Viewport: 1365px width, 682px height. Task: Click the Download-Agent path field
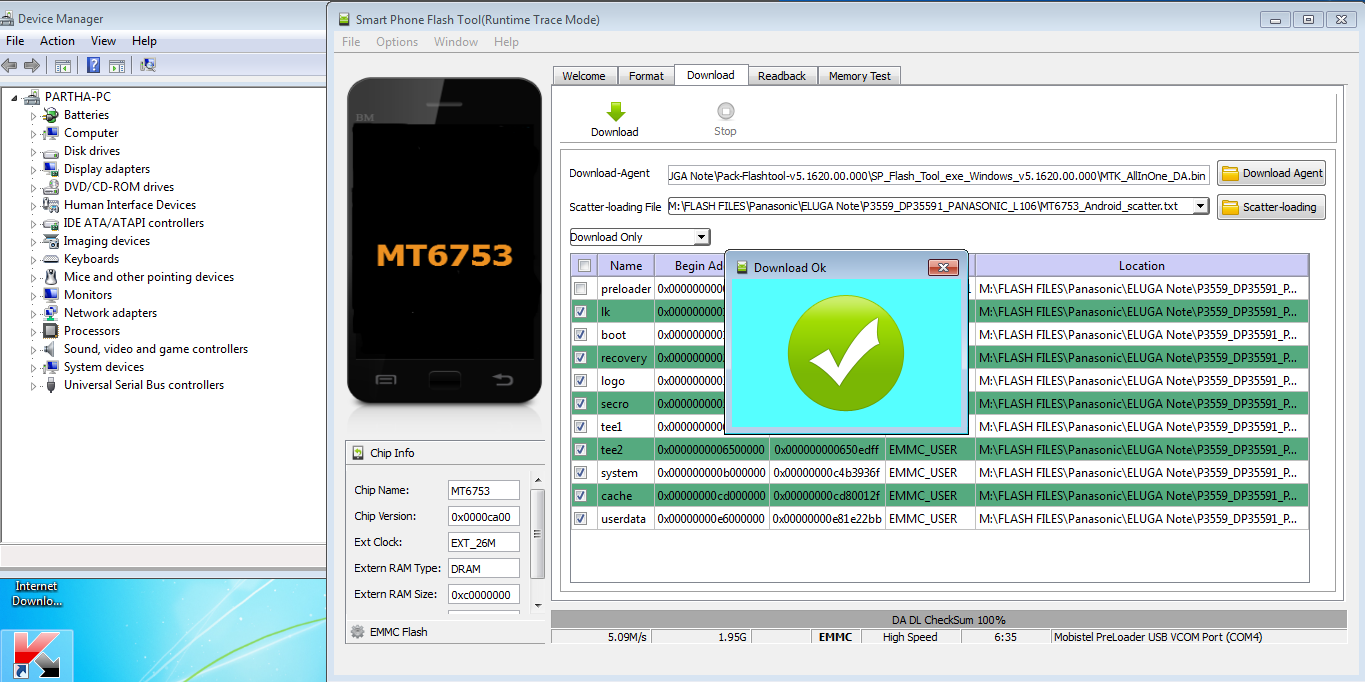pos(939,175)
